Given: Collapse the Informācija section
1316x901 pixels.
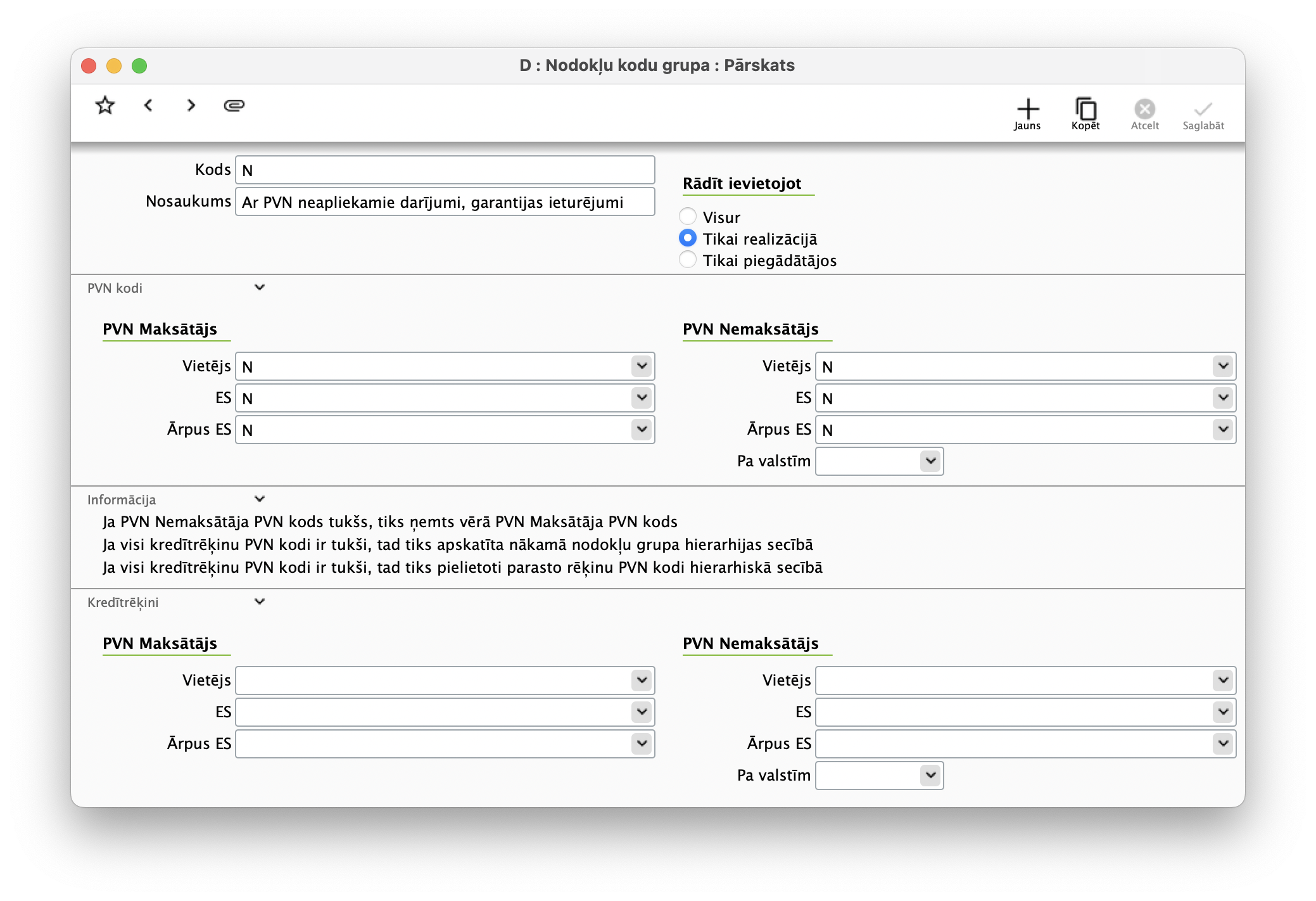Looking at the screenshot, I should click(x=259, y=499).
